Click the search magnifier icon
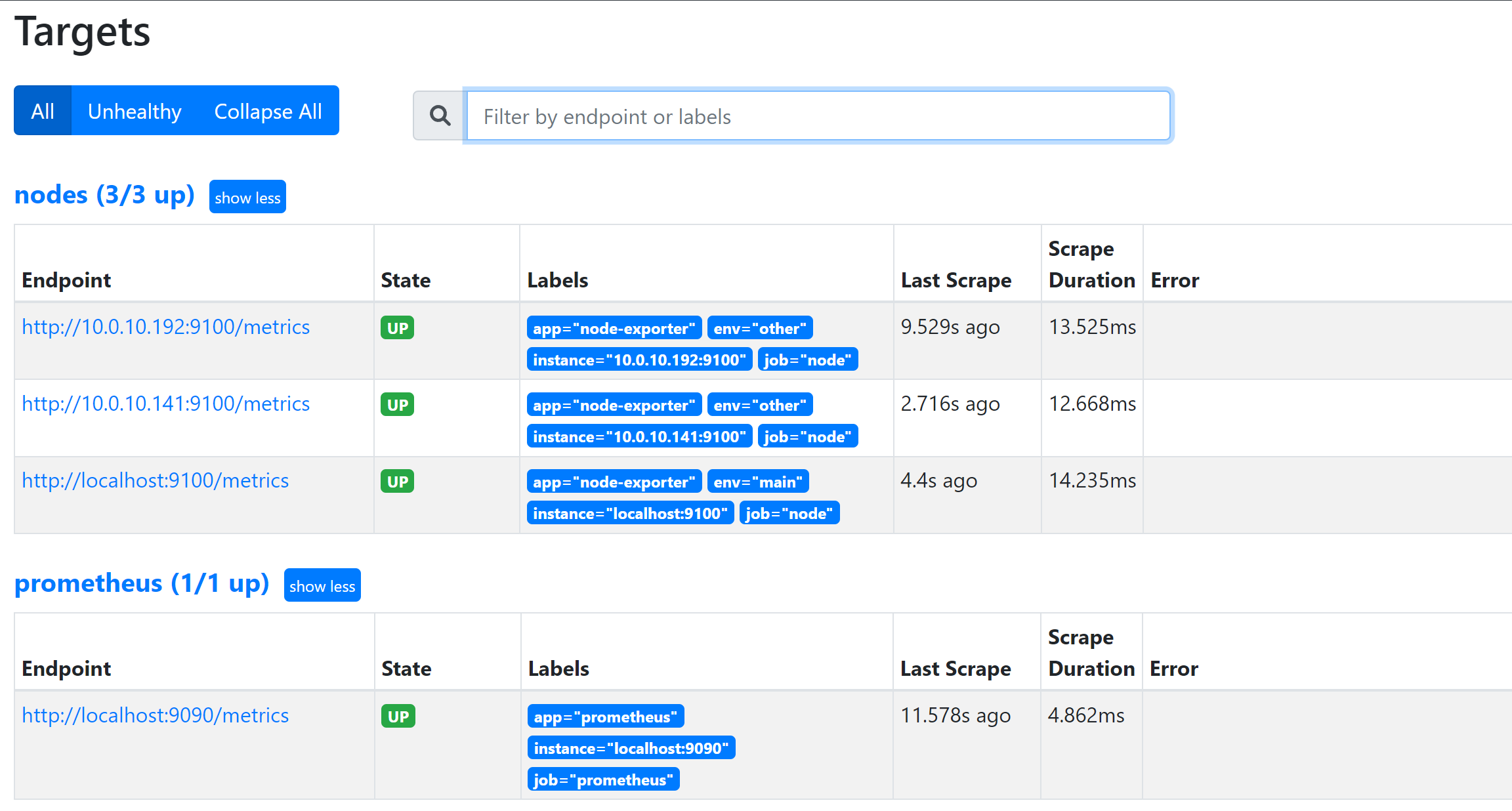Viewport: 1512px width, 811px height. (x=440, y=116)
